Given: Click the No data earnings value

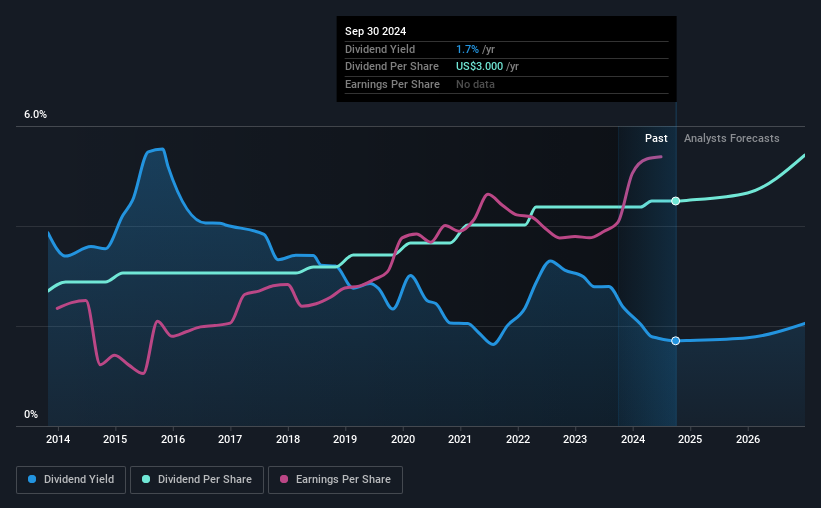Looking at the screenshot, I should click(475, 84).
